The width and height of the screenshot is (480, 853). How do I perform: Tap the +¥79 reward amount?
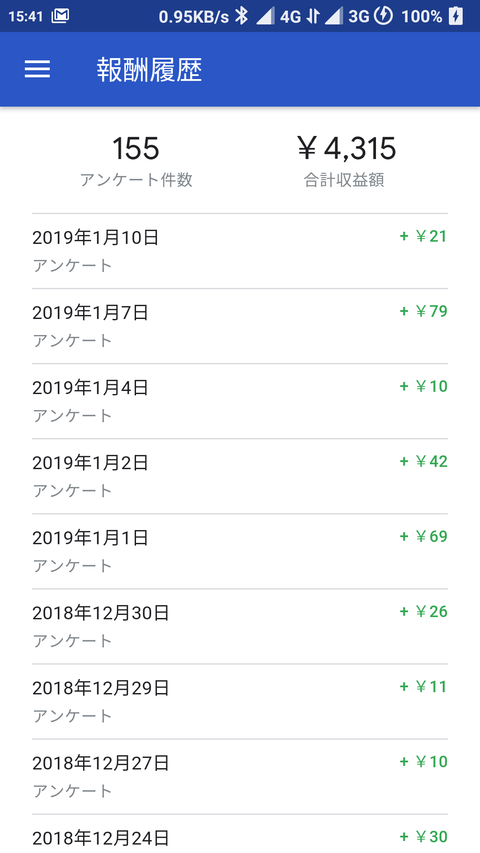point(423,311)
